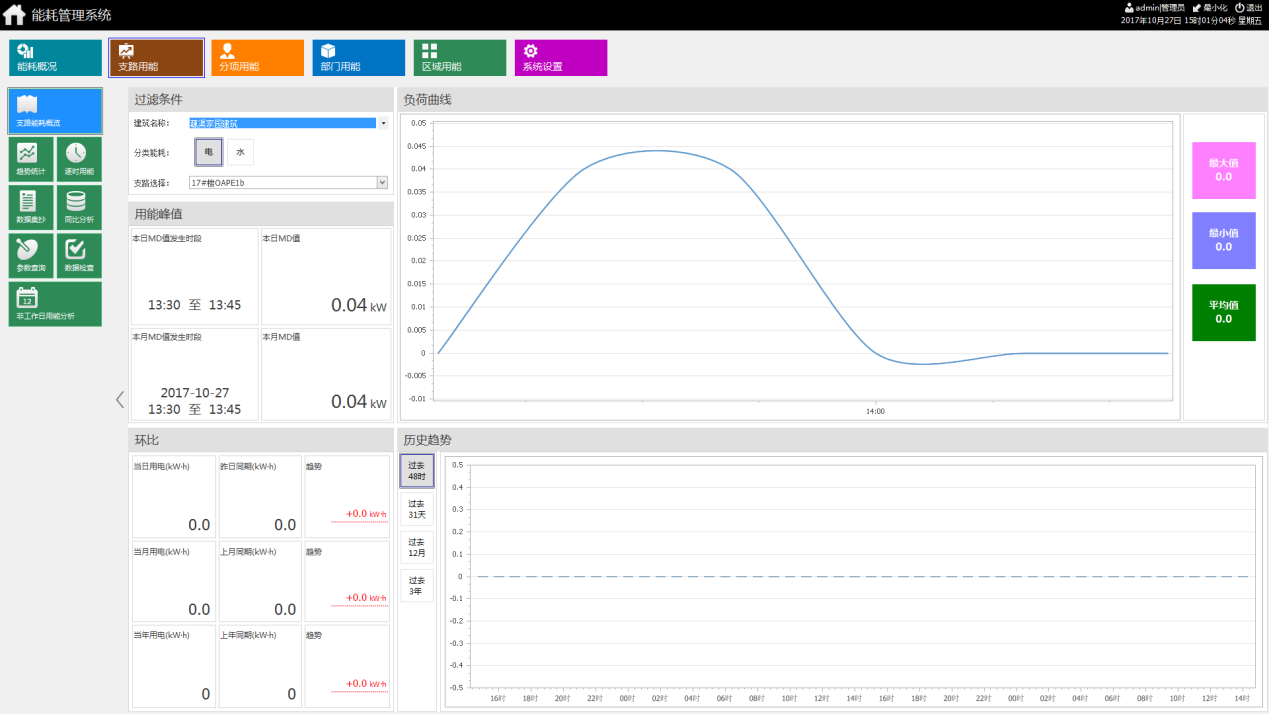1269x714 pixels.
Task: Open the 数据检查 checkmark tile
Action: pyautogui.click(x=79, y=255)
